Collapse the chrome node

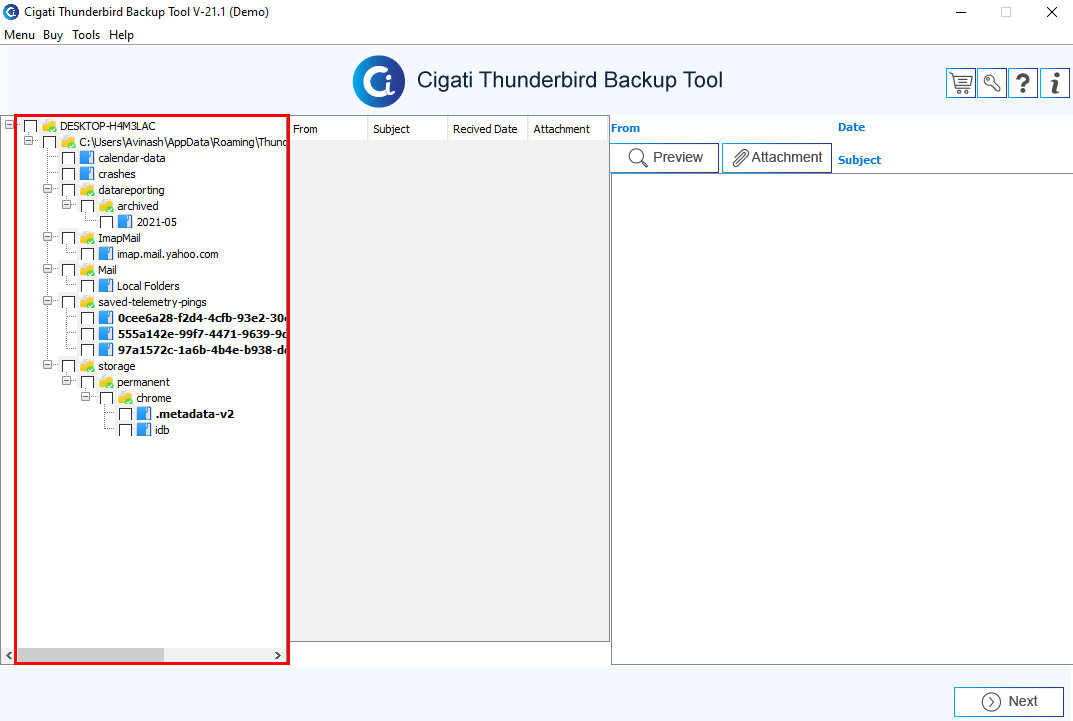(86, 397)
